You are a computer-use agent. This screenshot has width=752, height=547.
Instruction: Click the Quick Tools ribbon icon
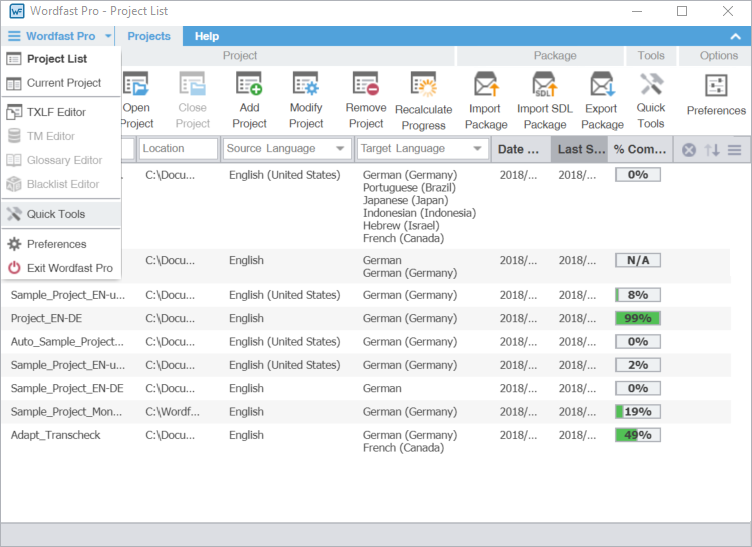pyautogui.click(x=651, y=83)
